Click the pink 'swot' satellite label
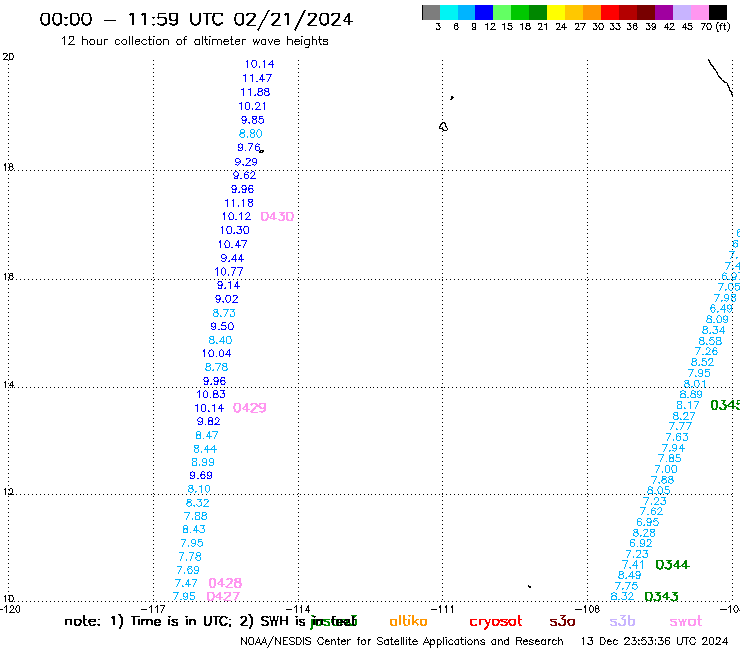The width and height of the screenshot is (740, 650). click(686, 622)
